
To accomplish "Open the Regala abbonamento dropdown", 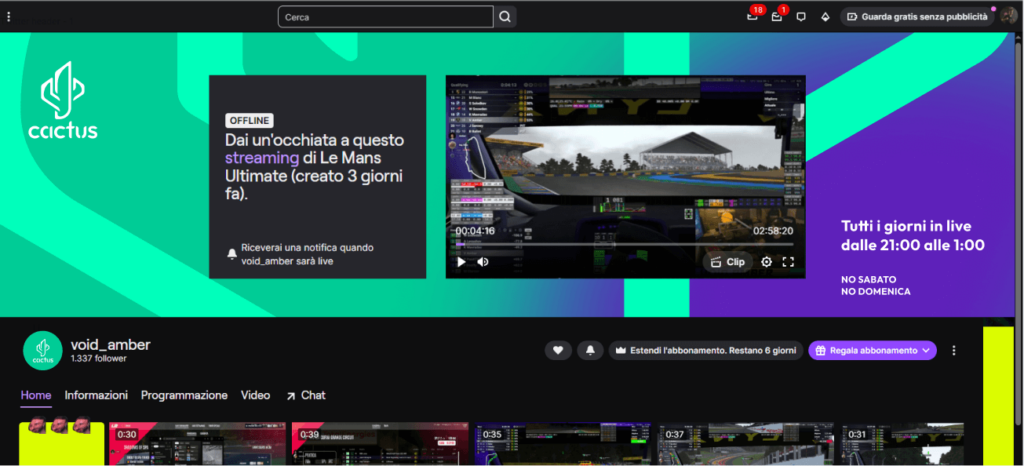I will coord(872,350).
